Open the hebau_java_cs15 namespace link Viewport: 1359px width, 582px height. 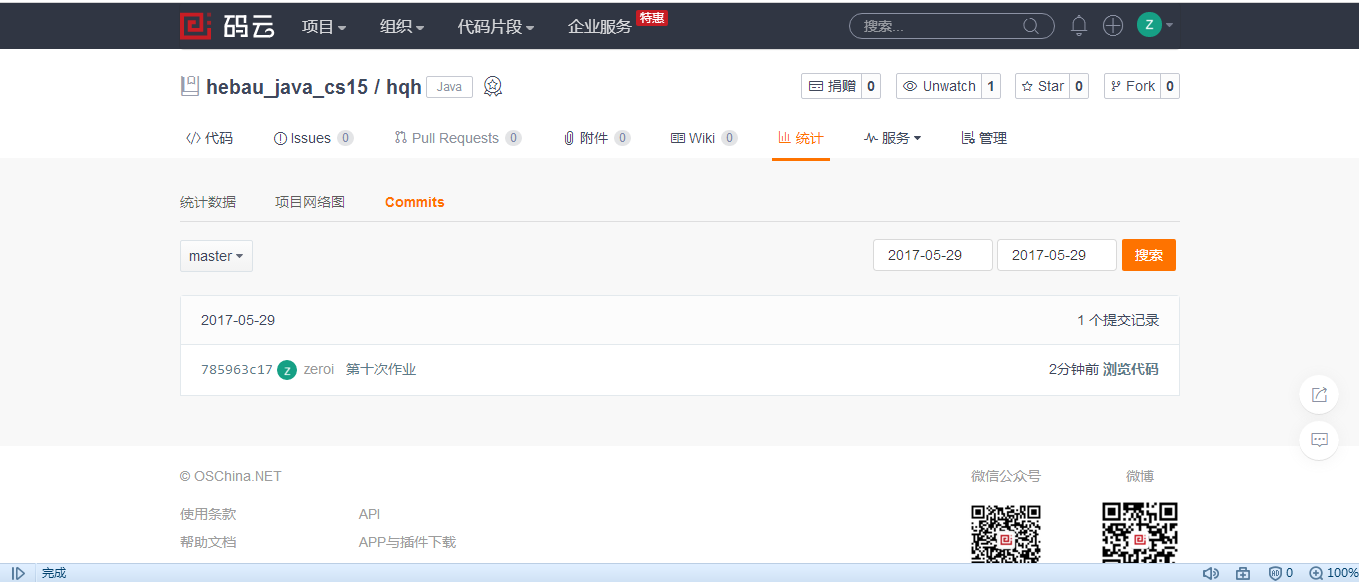coord(287,87)
